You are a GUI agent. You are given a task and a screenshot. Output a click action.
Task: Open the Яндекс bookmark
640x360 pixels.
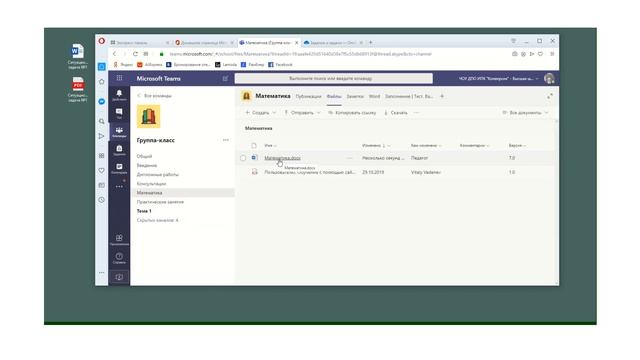click(x=123, y=64)
